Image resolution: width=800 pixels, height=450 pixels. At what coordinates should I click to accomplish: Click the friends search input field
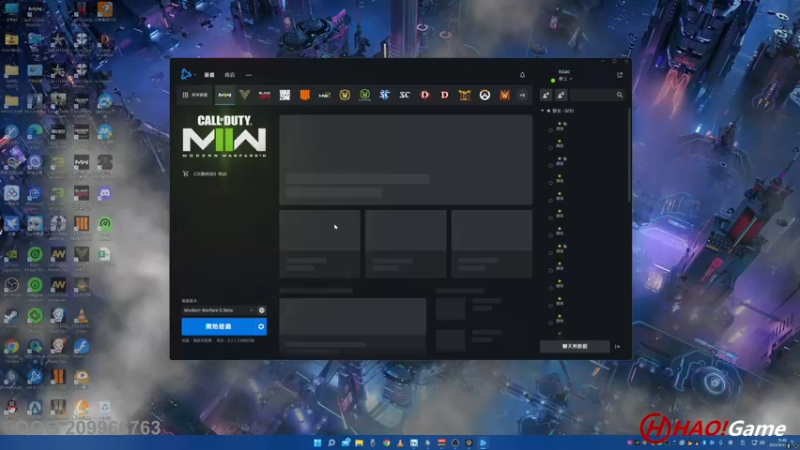coord(591,95)
